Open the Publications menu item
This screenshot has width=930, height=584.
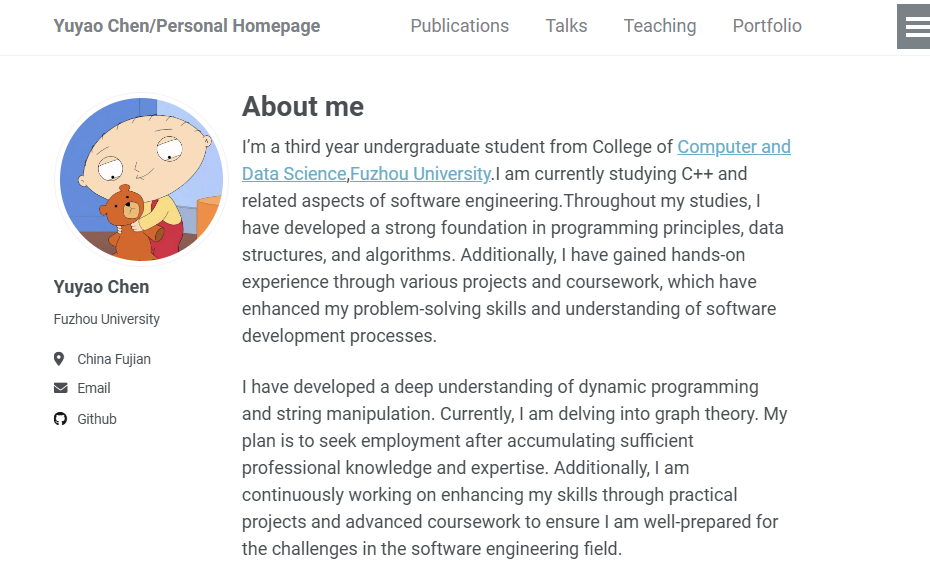coord(459,26)
